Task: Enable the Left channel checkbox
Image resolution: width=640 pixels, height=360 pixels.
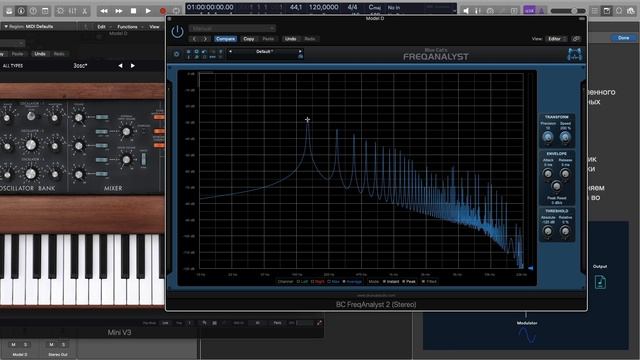Action: (298, 282)
